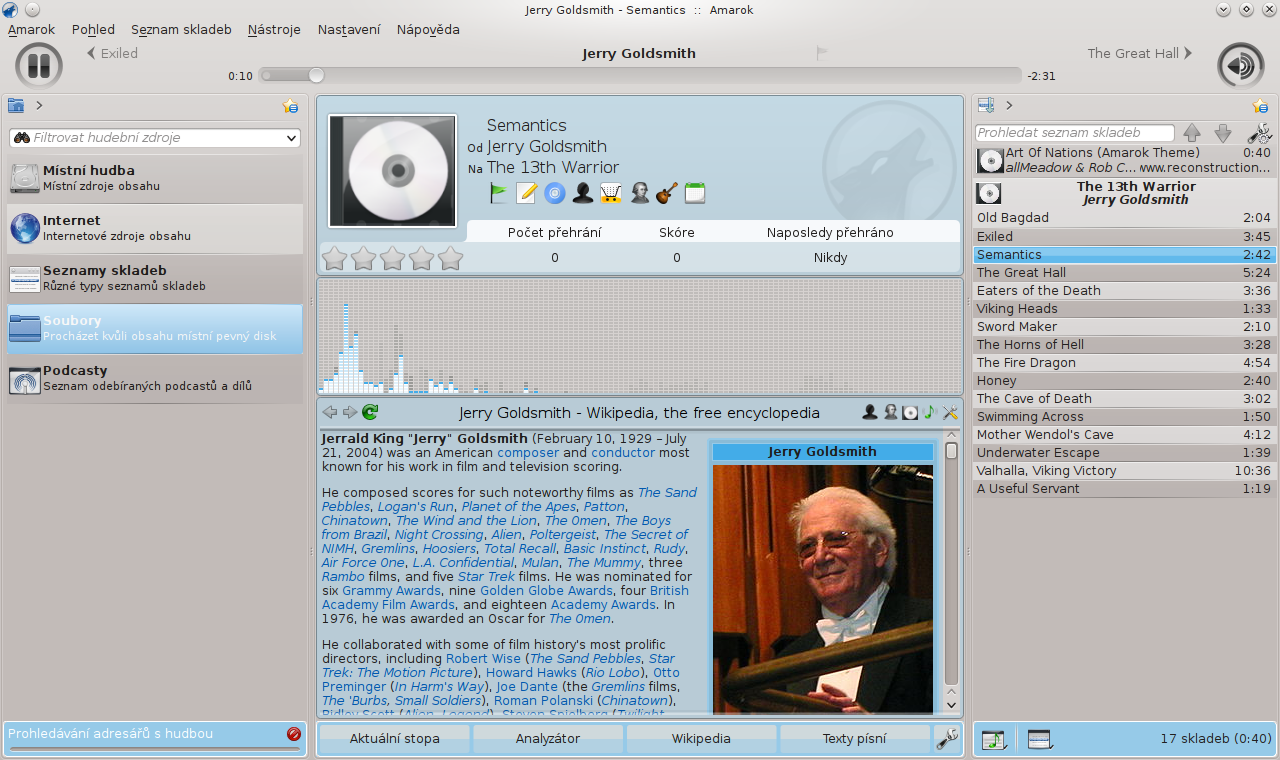Open the Nástroje menu
This screenshot has height=760, width=1280.
coord(274,29)
